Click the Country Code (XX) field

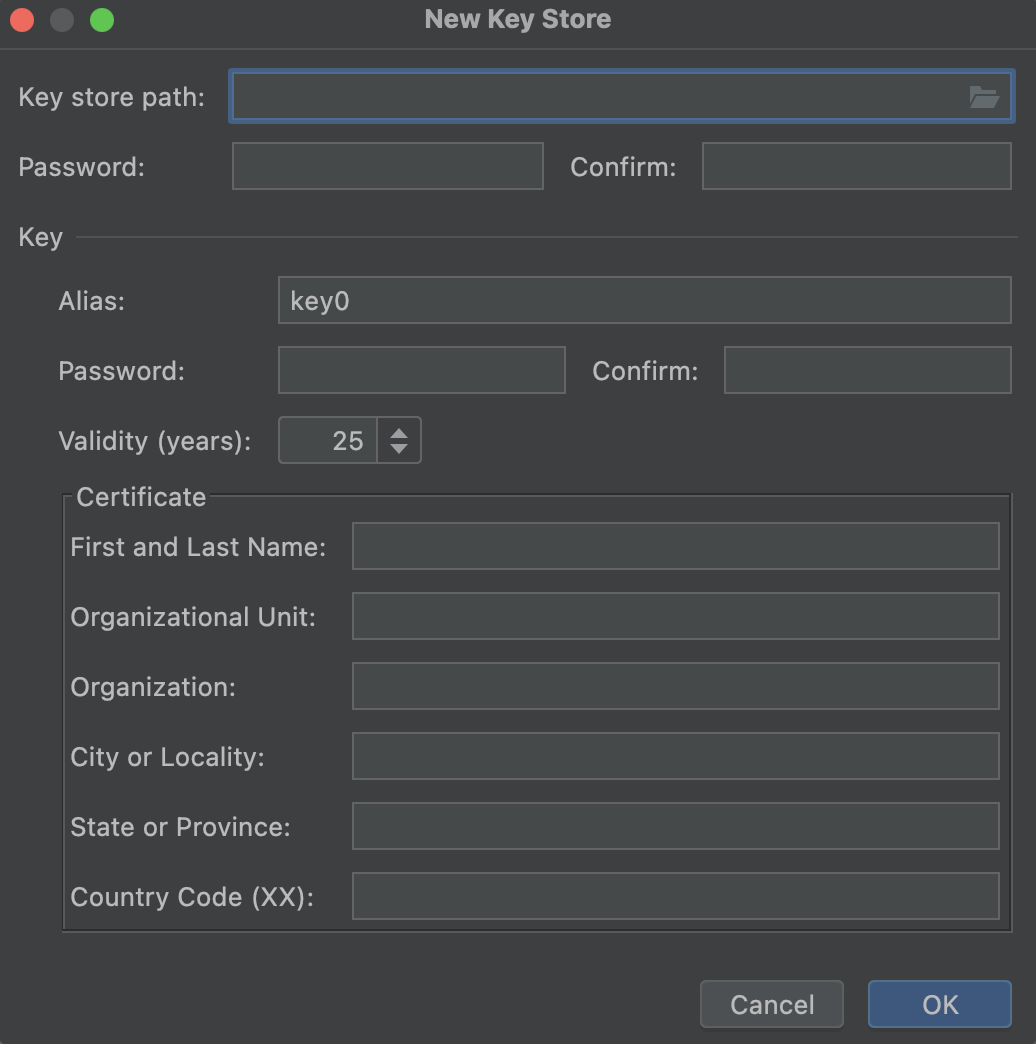pos(675,896)
